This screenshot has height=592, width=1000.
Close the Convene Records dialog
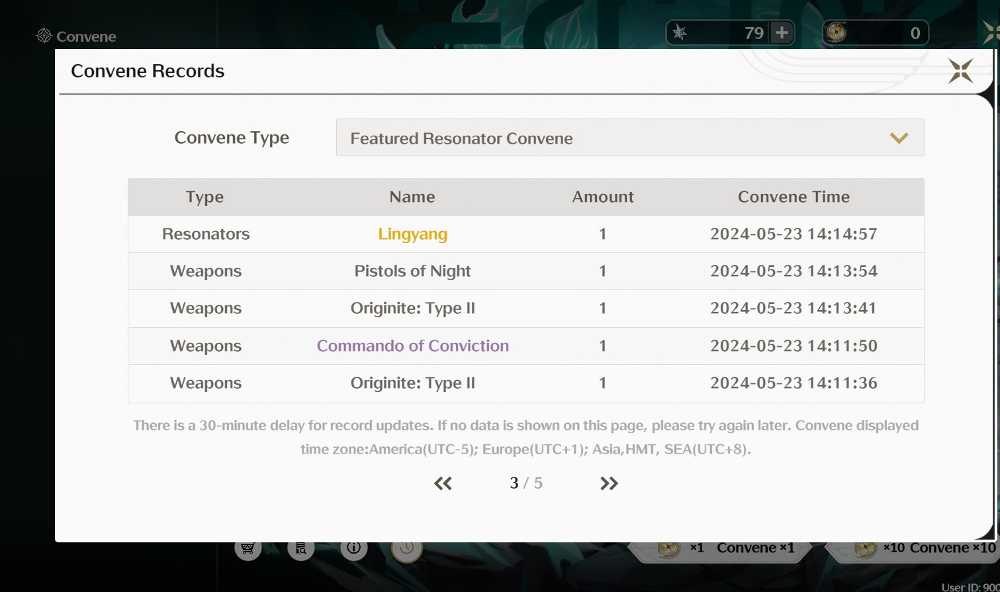[x=960, y=71]
